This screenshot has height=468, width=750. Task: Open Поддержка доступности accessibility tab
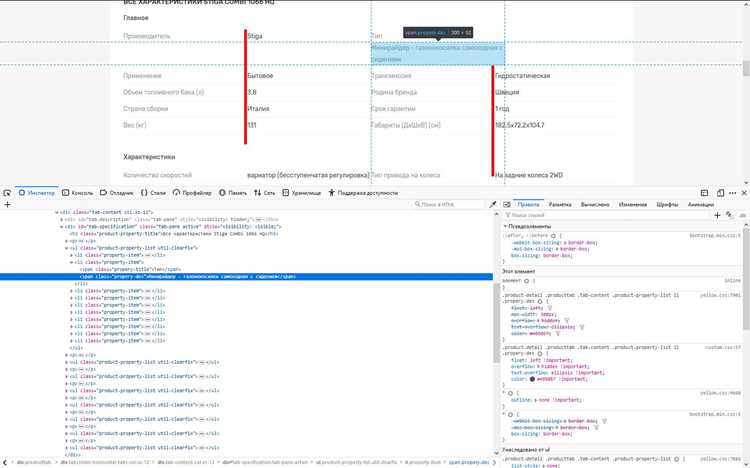coord(363,193)
